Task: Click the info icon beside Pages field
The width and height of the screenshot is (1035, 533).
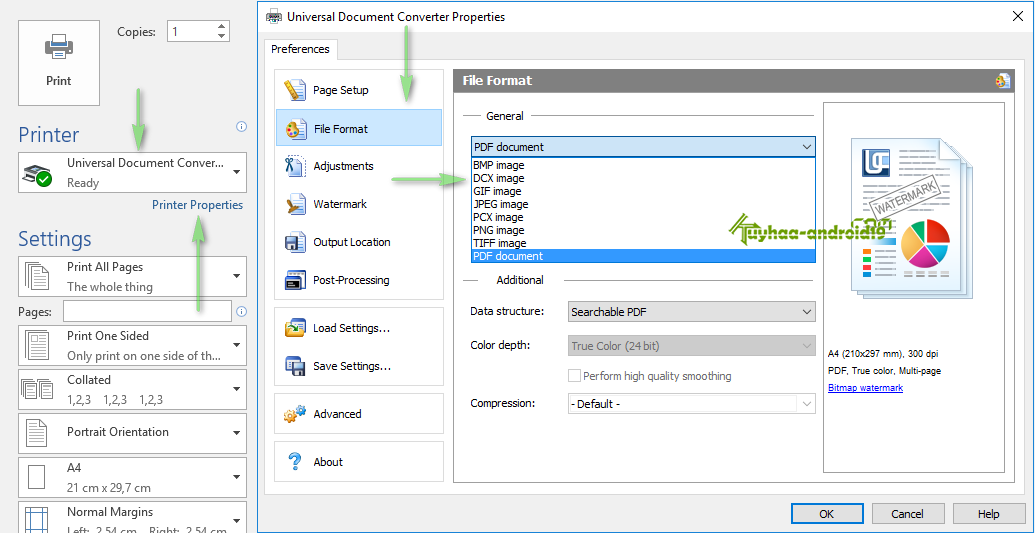Action: point(241,311)
